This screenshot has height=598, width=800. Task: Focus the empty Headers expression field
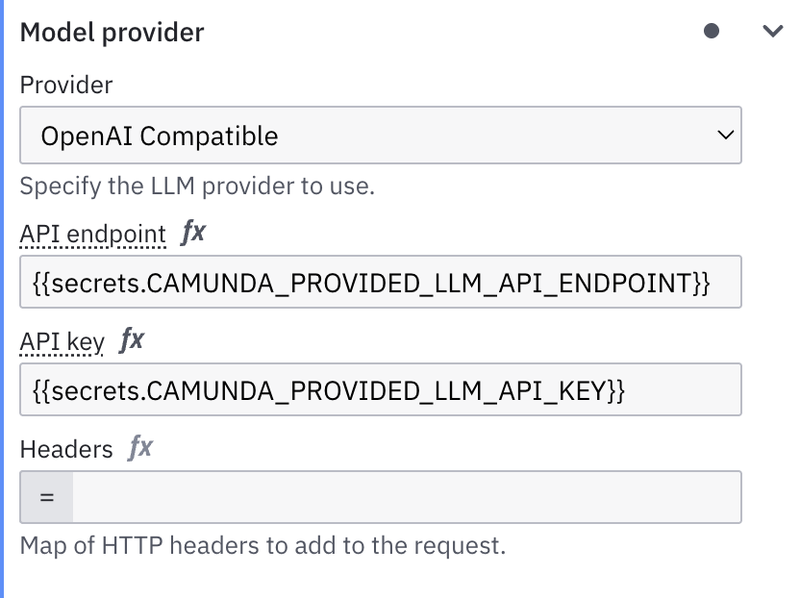click(407, 497)
